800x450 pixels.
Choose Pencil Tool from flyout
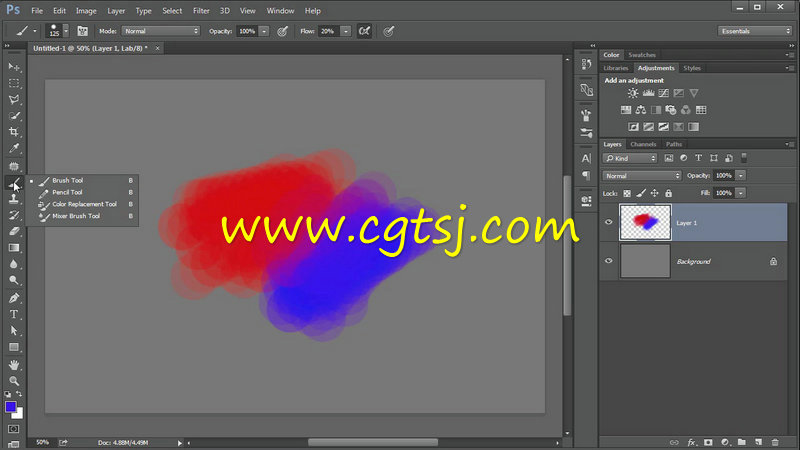tap(82, 192)
